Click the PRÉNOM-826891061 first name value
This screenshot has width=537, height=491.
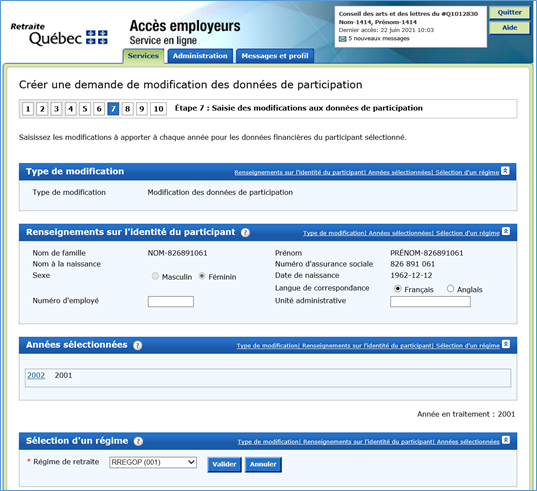[x=427, y=253]
